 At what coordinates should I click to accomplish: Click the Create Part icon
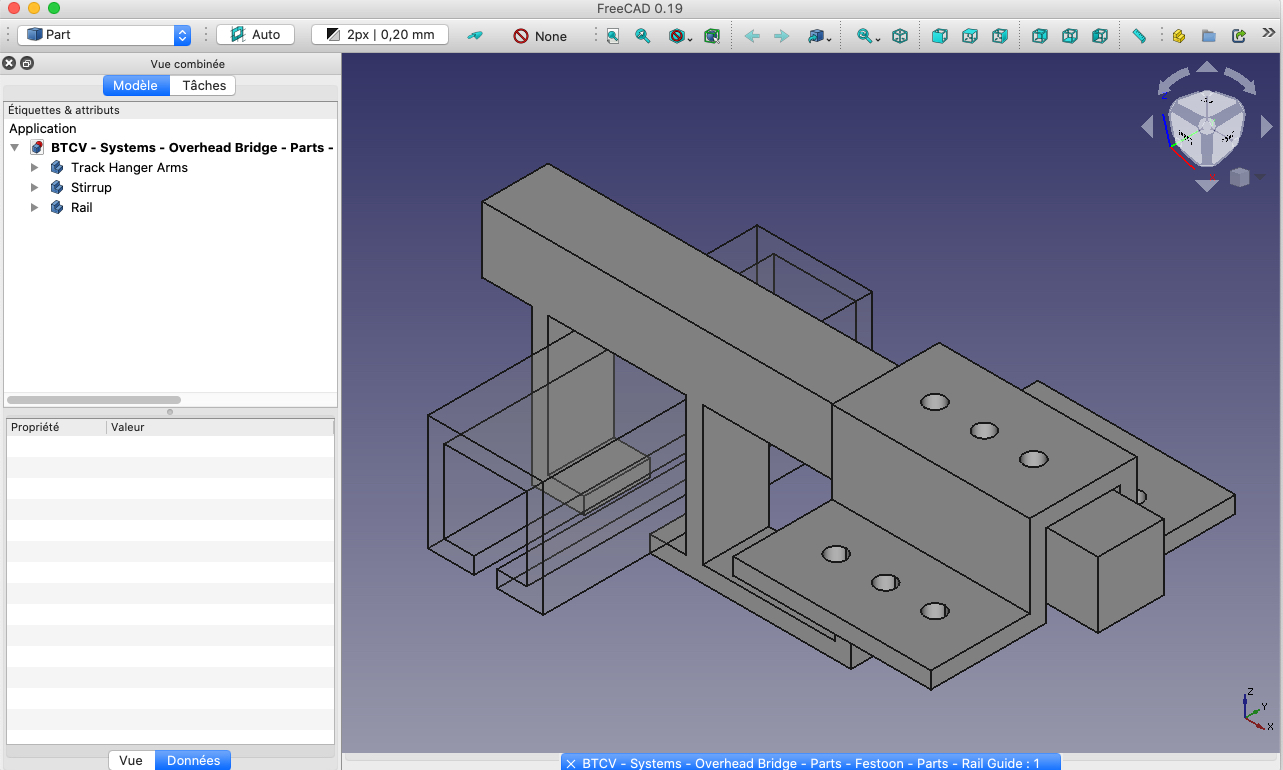(1179, 36)
